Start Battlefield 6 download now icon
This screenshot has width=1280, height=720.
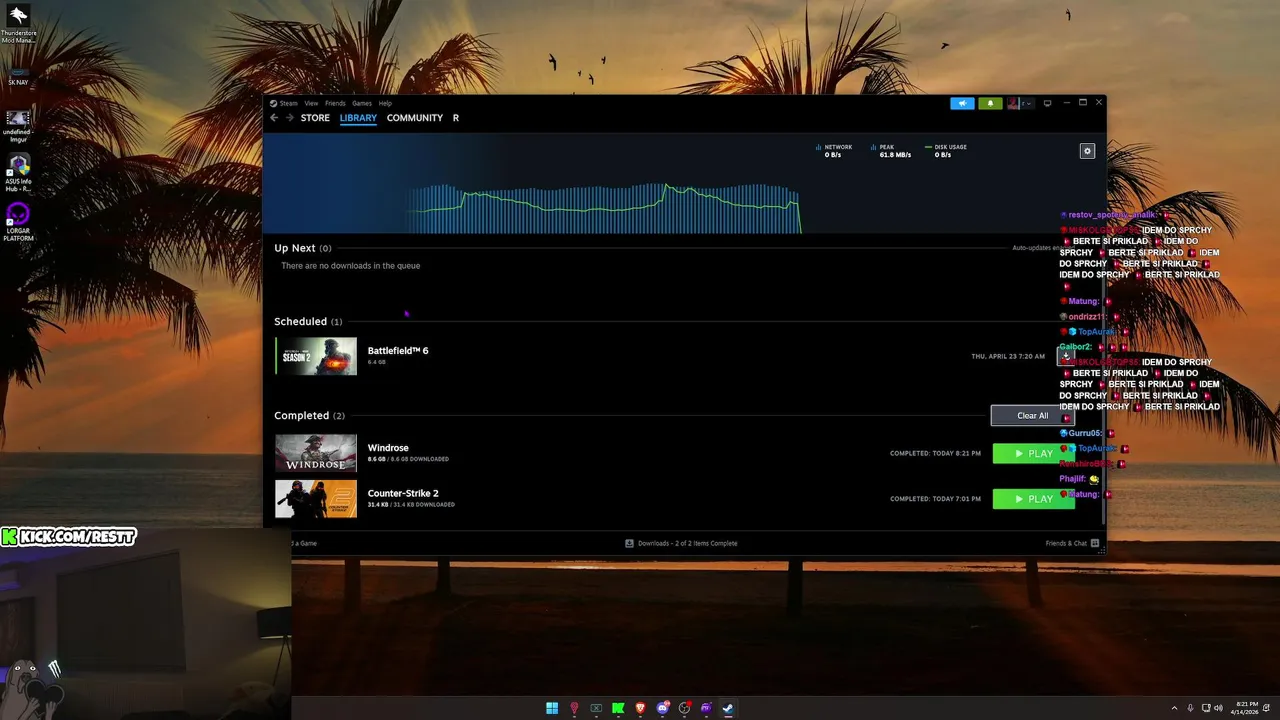(1066, 356)
